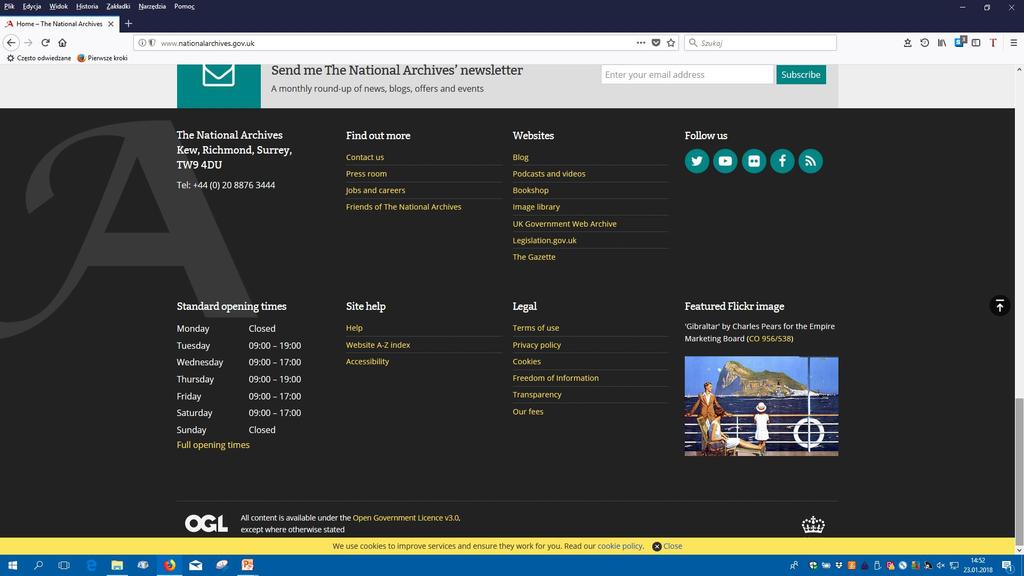Click the Często odwiedzane bookmark
Image resolution: width=1024 pixels, height=576 pixels.
click(39, 58)
